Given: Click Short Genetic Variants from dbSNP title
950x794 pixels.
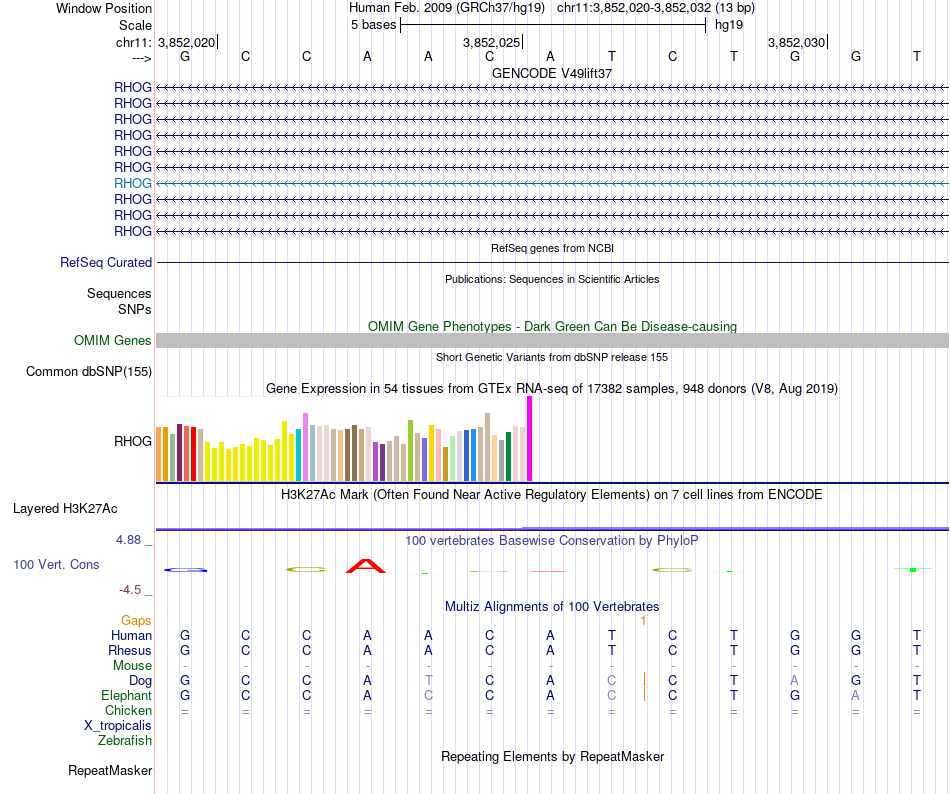Looking at the screenshot, I should tap(552, 357).
